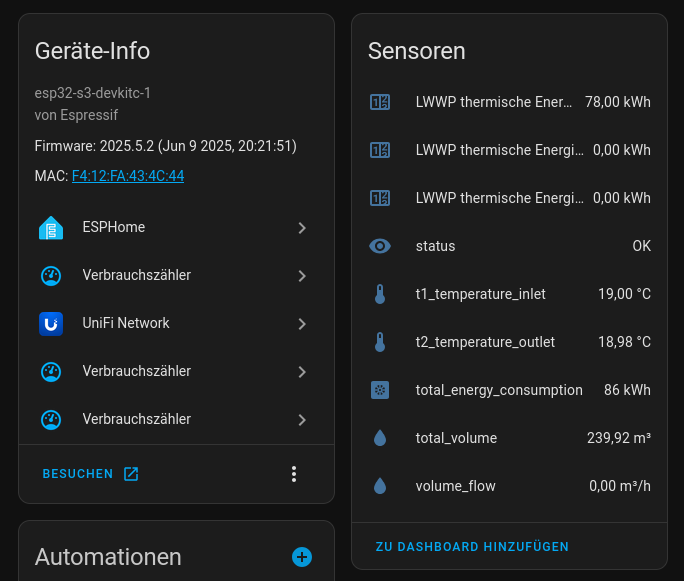
Task: Click water drop icon next to total_volume
Action: pyautogui.click(x=380, y=438)
